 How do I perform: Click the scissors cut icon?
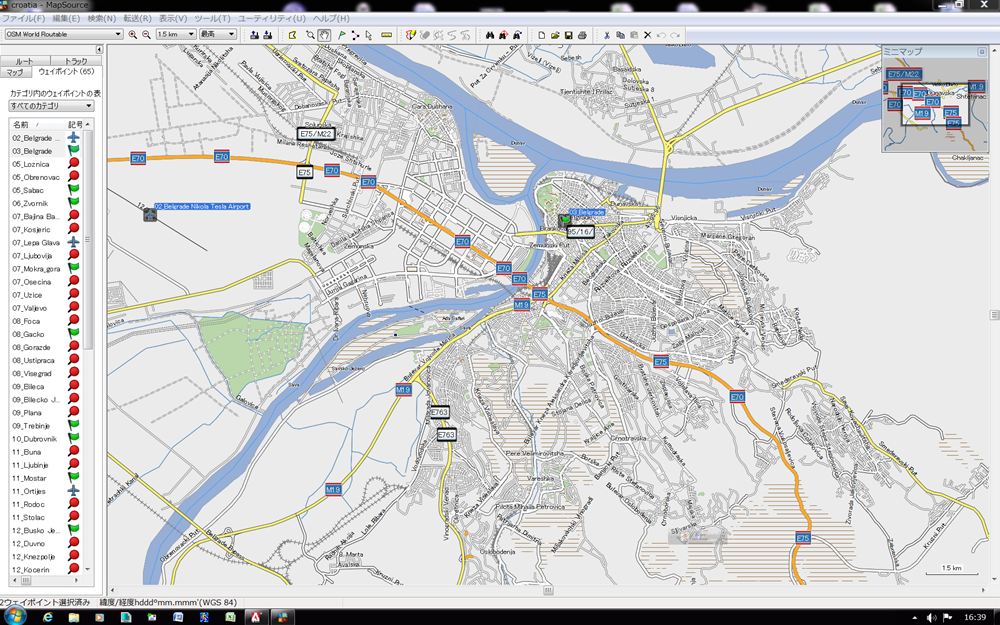click(x=606, y=34)
